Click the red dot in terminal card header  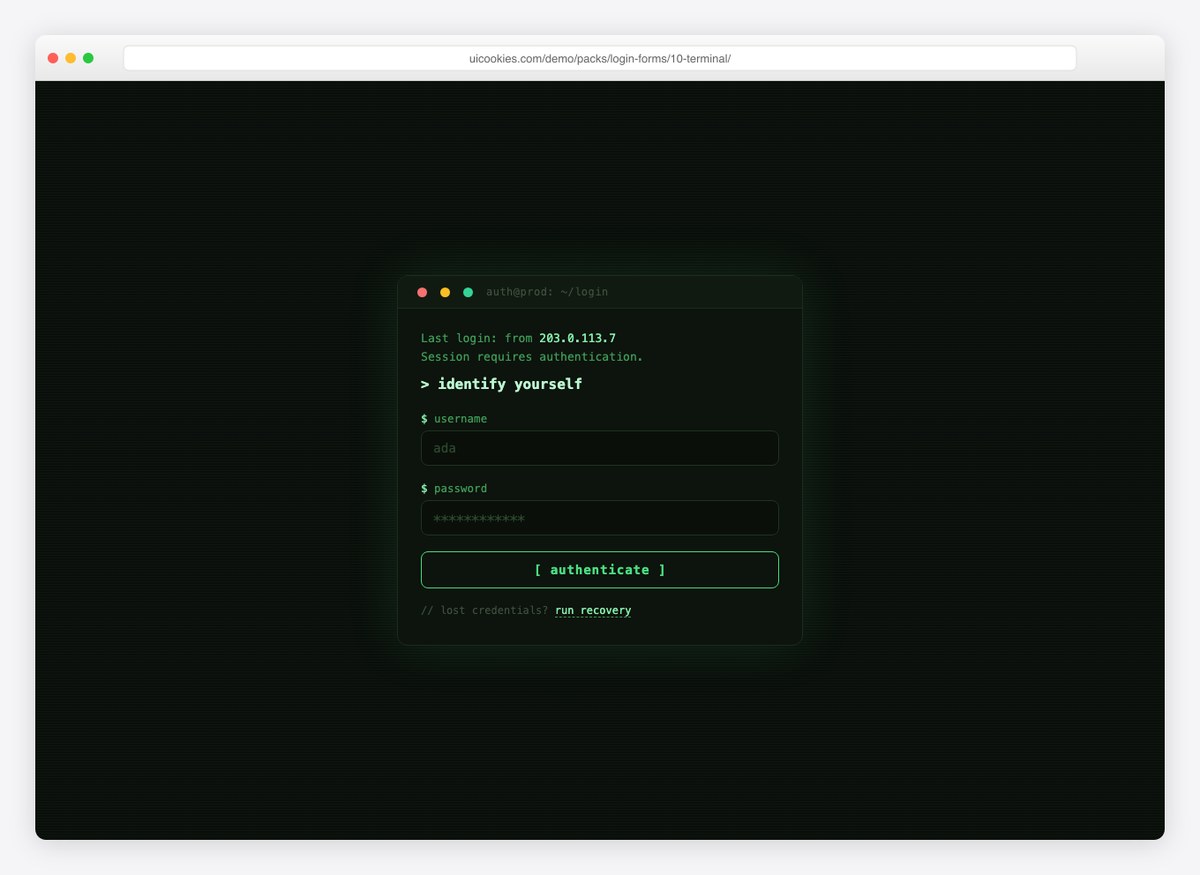[422, 292]
